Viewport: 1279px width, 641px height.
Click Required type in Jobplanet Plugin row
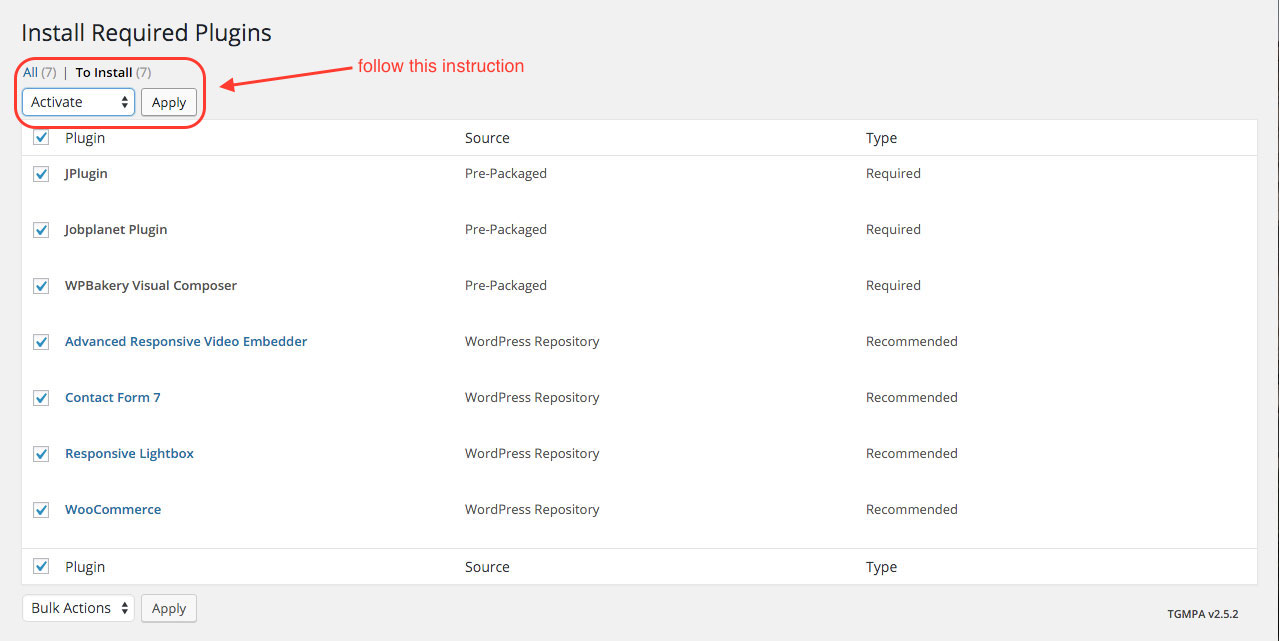click(x=893, y=229)
